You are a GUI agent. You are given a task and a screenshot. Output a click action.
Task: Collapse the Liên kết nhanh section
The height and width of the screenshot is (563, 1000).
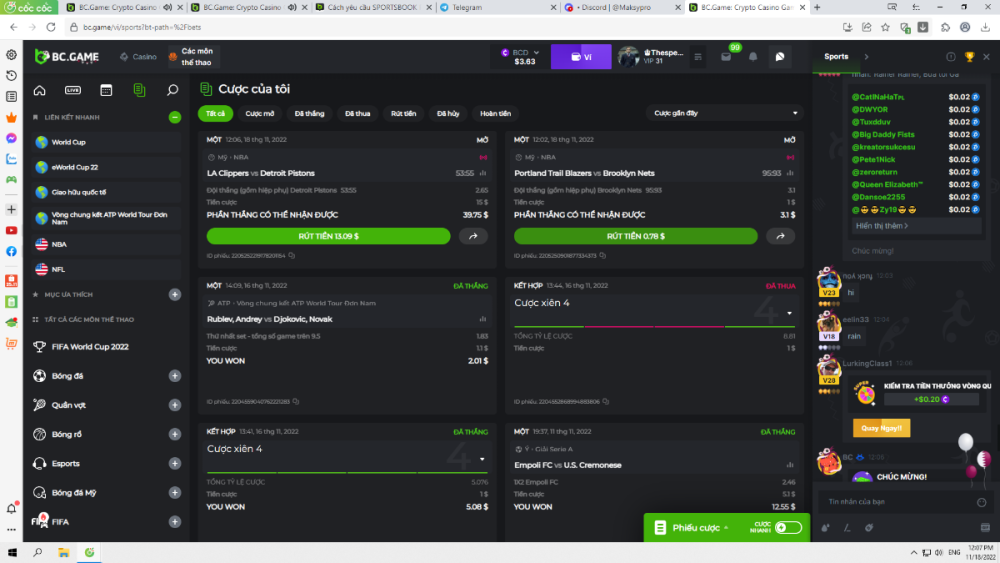point(175,117)
